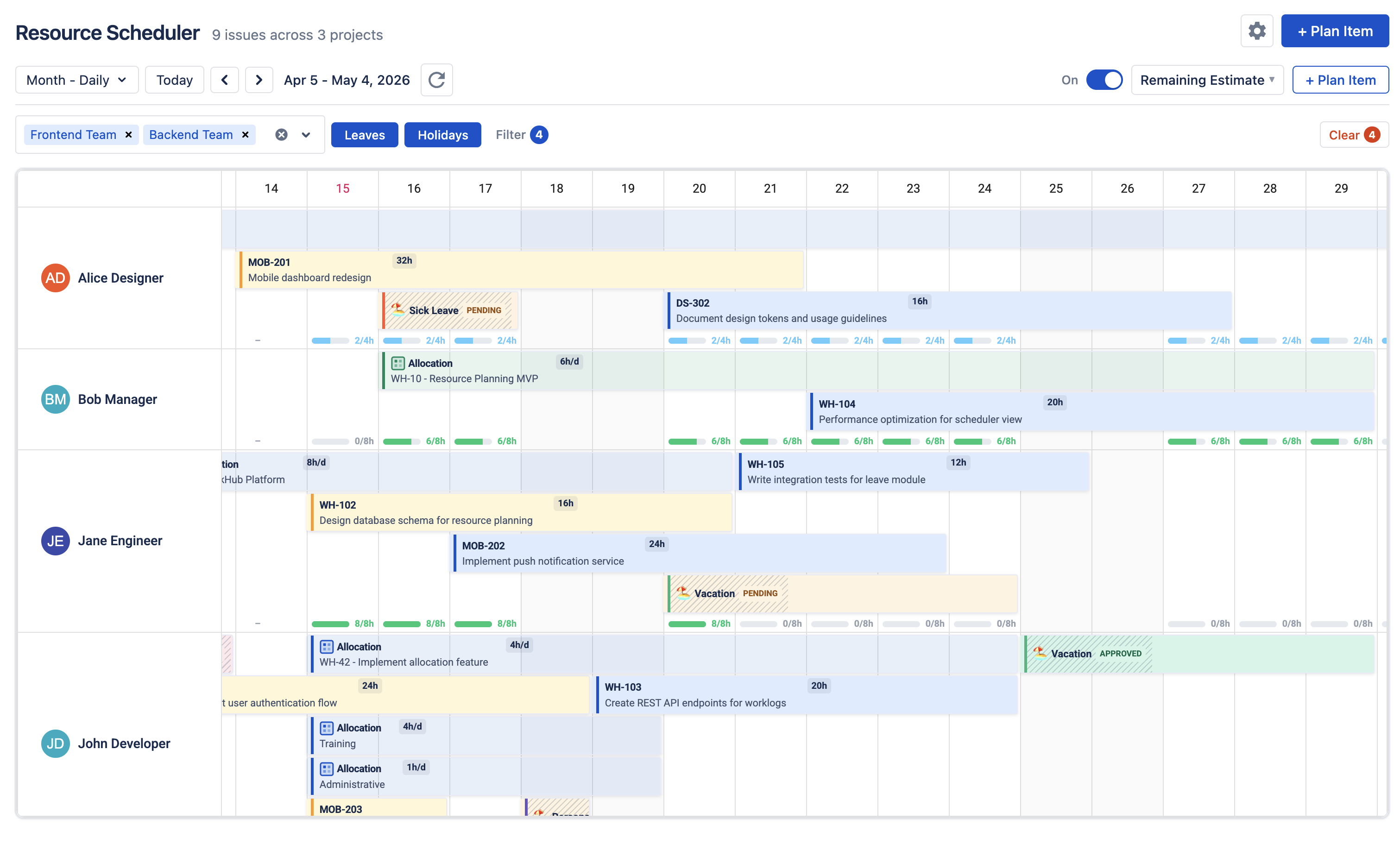The width and height of the screenshot is (1400, 844).
Task: Open the Filter panel showing 4 filters
Action: pyautogui.click(x=519, y=135)
